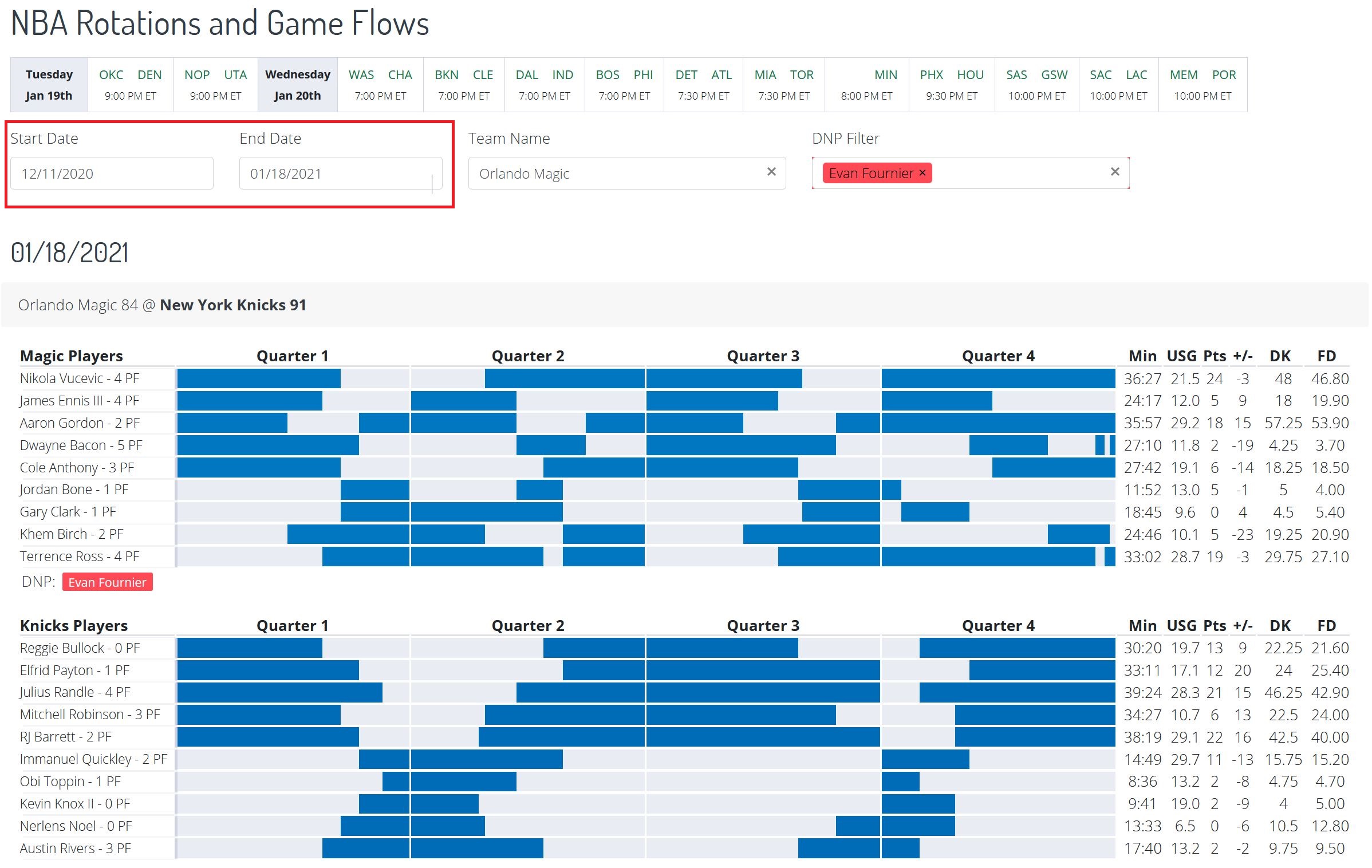Open the BOS PHI game tab
This screenshot has height=868, width=1372.
[x=624, y=85]
